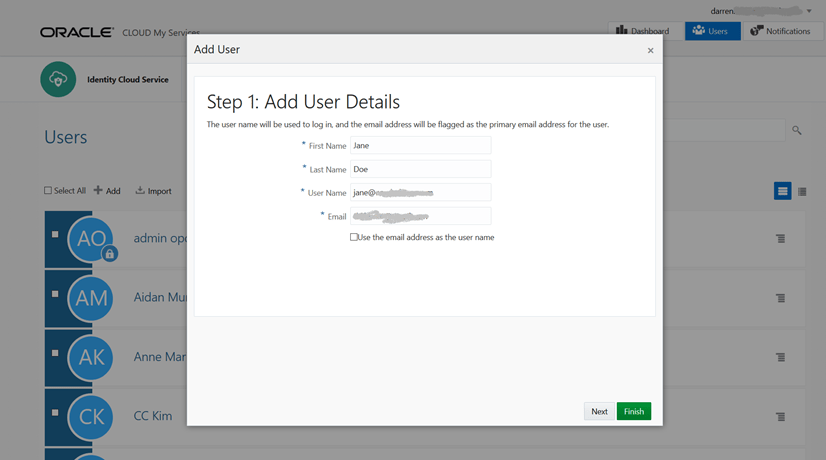Close the Add User dialog
This screenshot has height=460, width=826.
pos(650,50)
